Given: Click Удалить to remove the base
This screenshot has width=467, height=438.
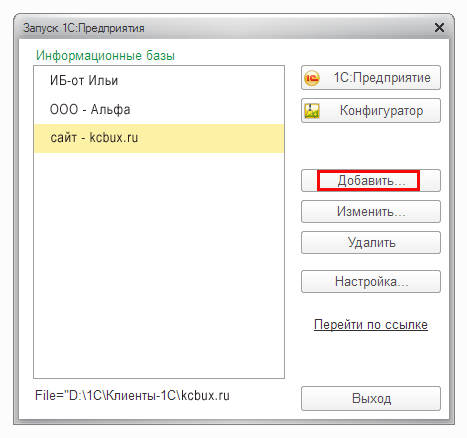Looking at the screenshot, I should [x=371, y=243].
